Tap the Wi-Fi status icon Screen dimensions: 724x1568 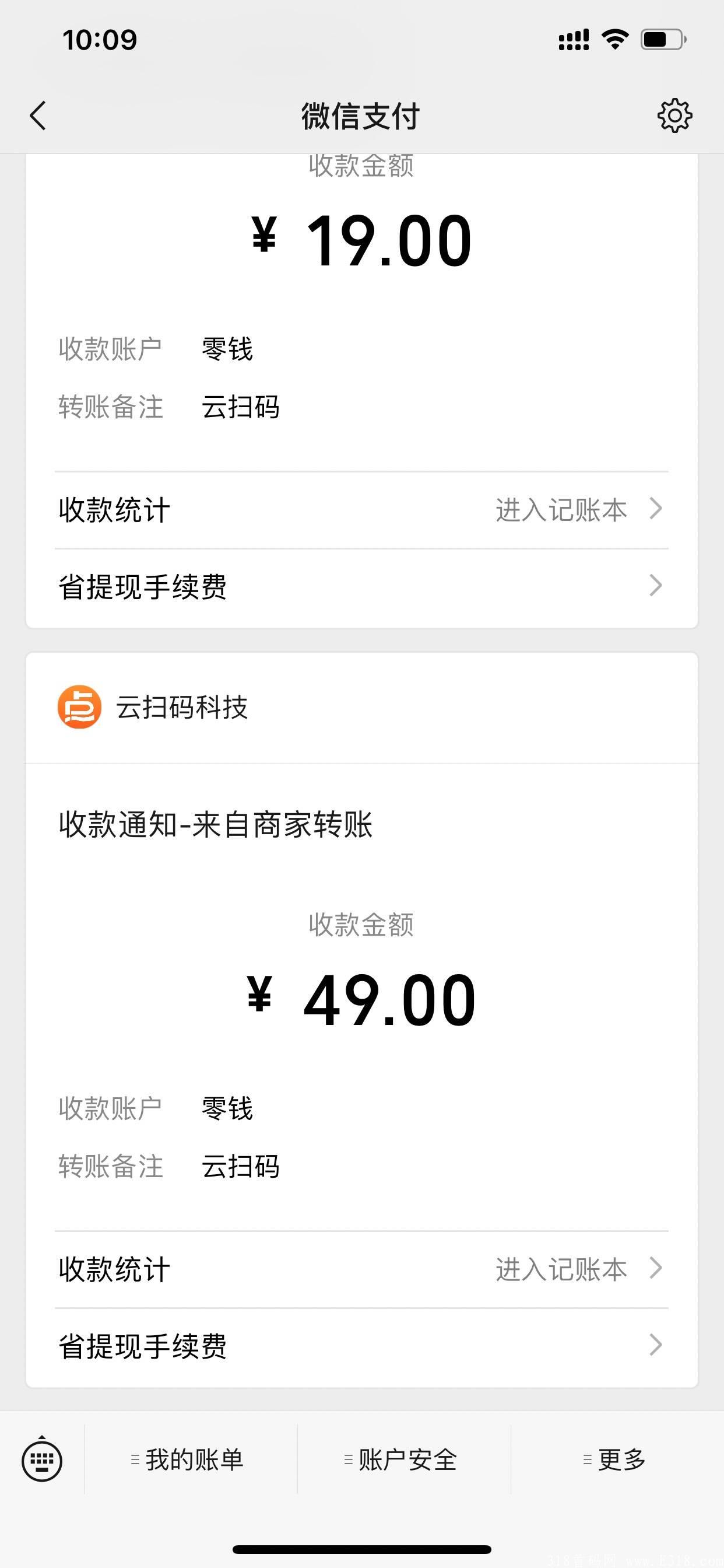point(614,40)
